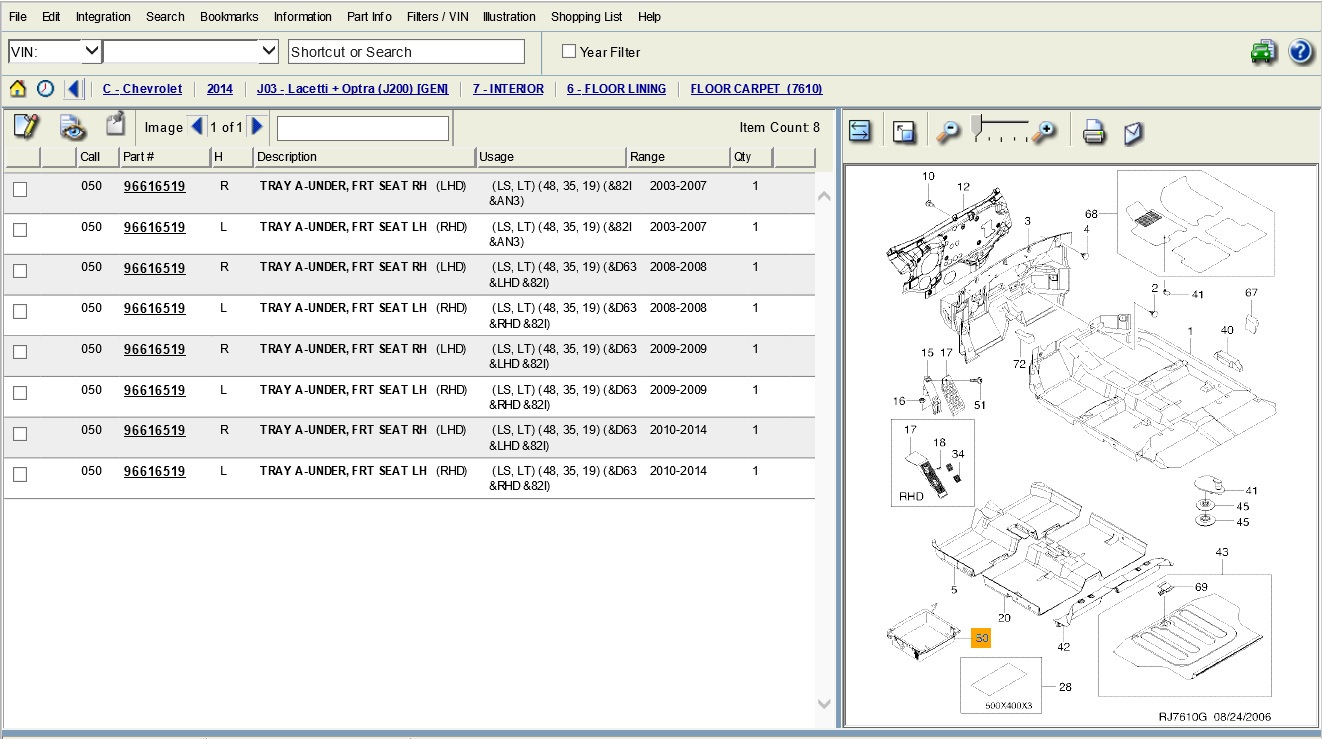Open the VIN type dropdown

(x=91, y=51)
